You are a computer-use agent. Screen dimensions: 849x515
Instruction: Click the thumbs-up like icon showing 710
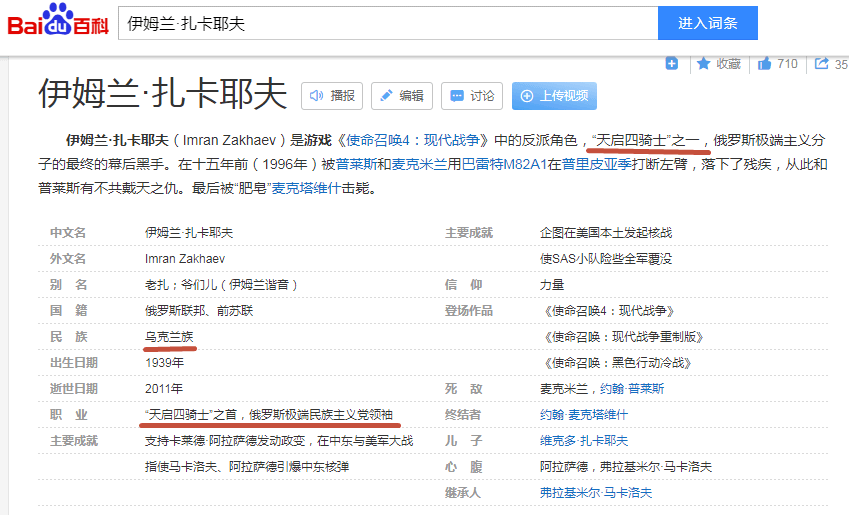tap(765, 64)
